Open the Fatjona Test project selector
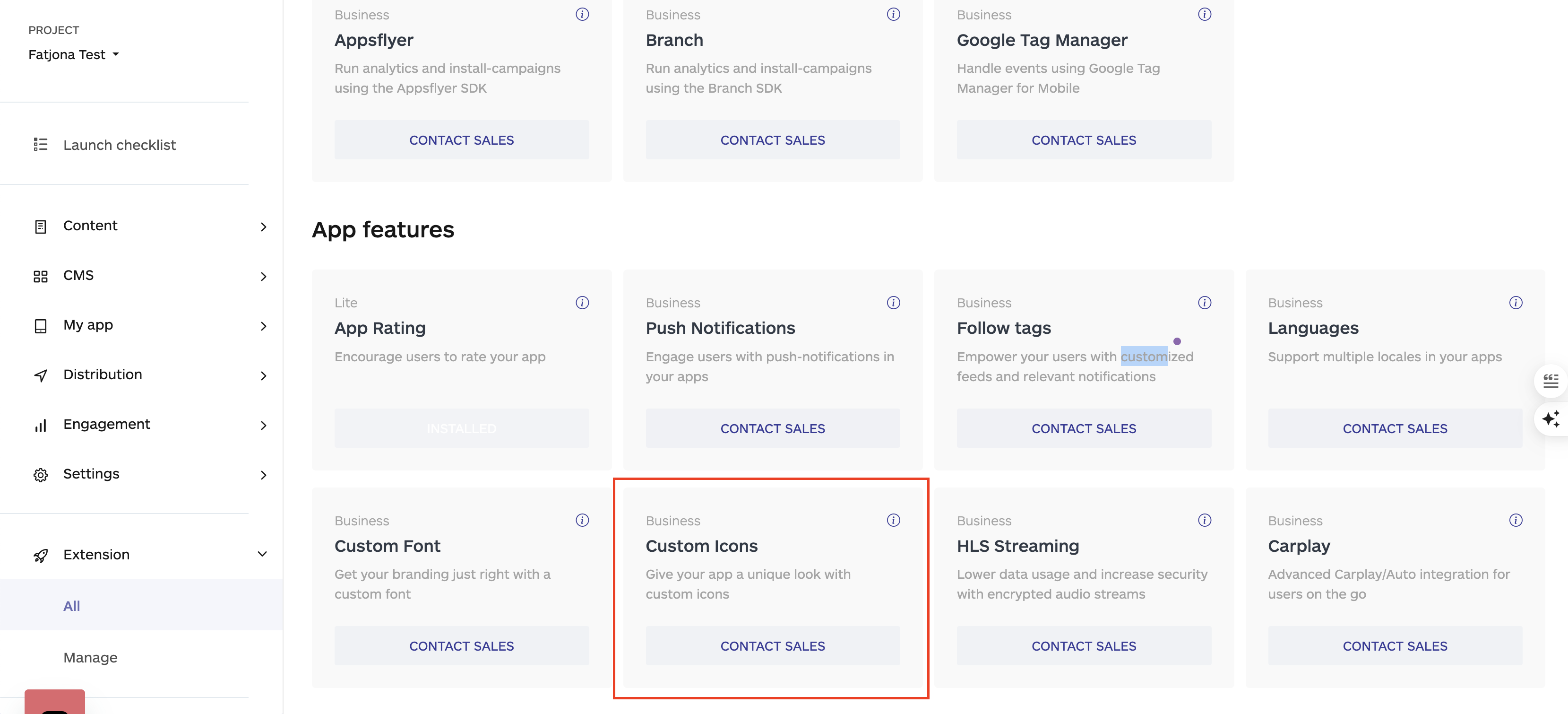The height and width of the screenshot is (714, 1568). (74, 54)
